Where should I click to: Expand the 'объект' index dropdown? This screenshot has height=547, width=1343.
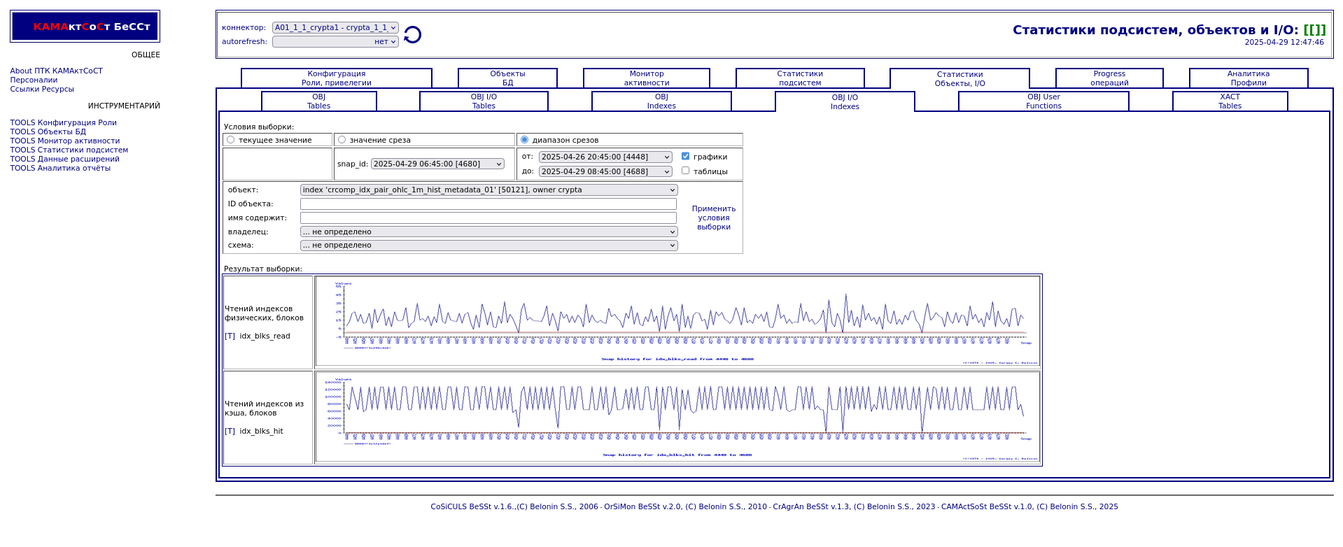488,190
